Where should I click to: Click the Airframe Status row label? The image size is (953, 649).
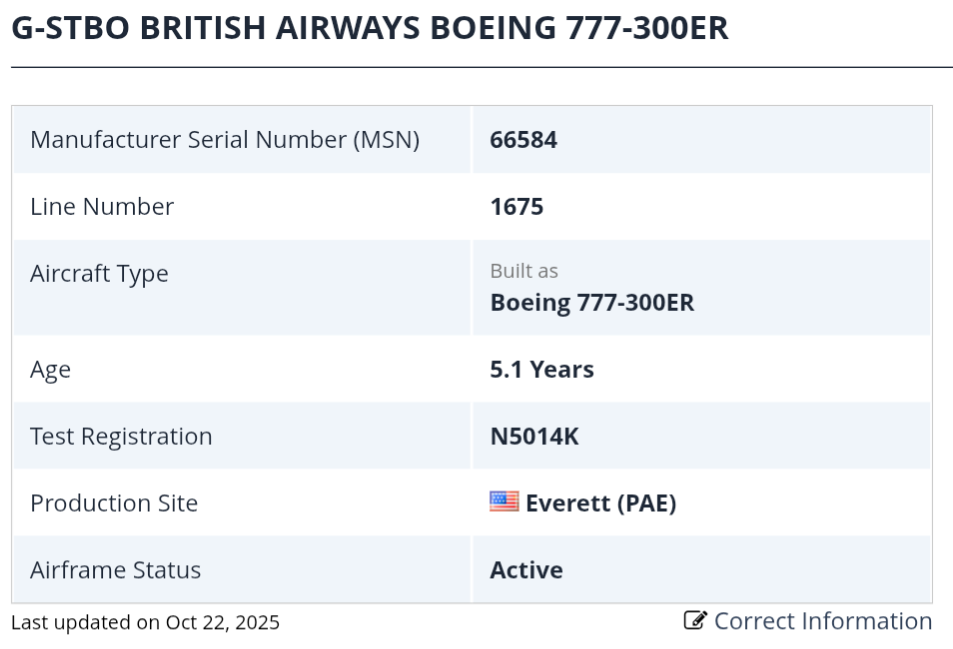point(115,570)
